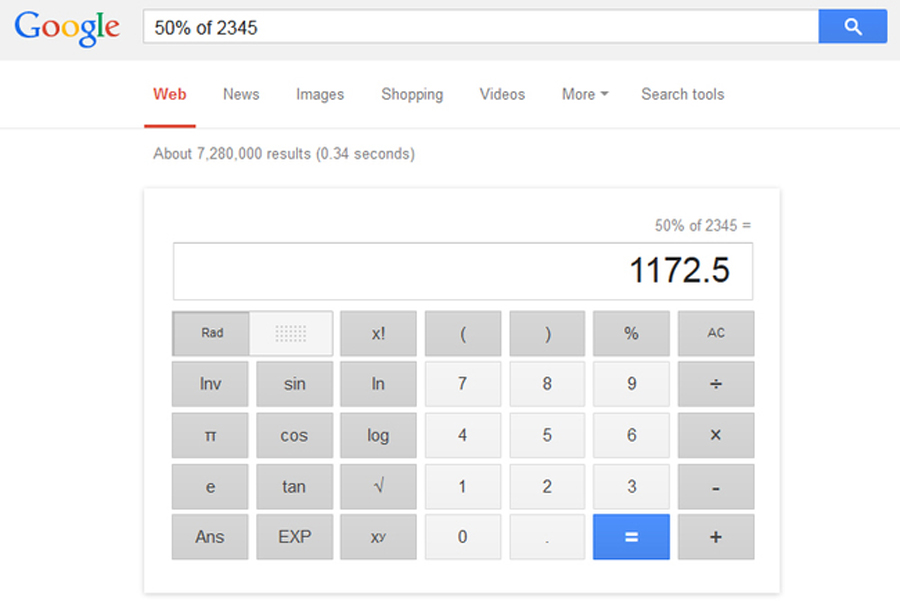This screenshot has width=900, height=601.
Task: Switch angle mode to Rad
Action: click(211, 334)
